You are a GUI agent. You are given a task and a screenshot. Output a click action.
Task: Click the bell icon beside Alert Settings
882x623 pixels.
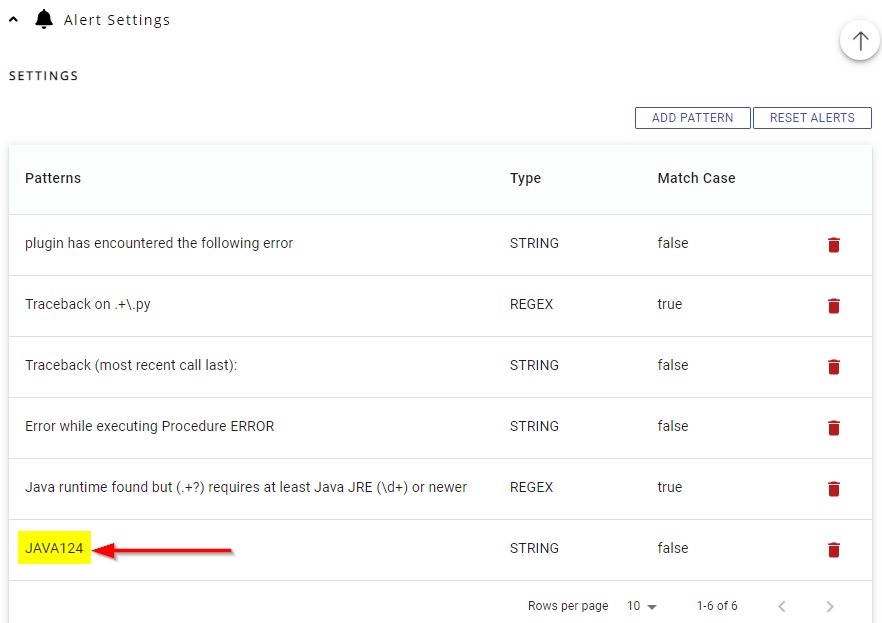[43, 20]
